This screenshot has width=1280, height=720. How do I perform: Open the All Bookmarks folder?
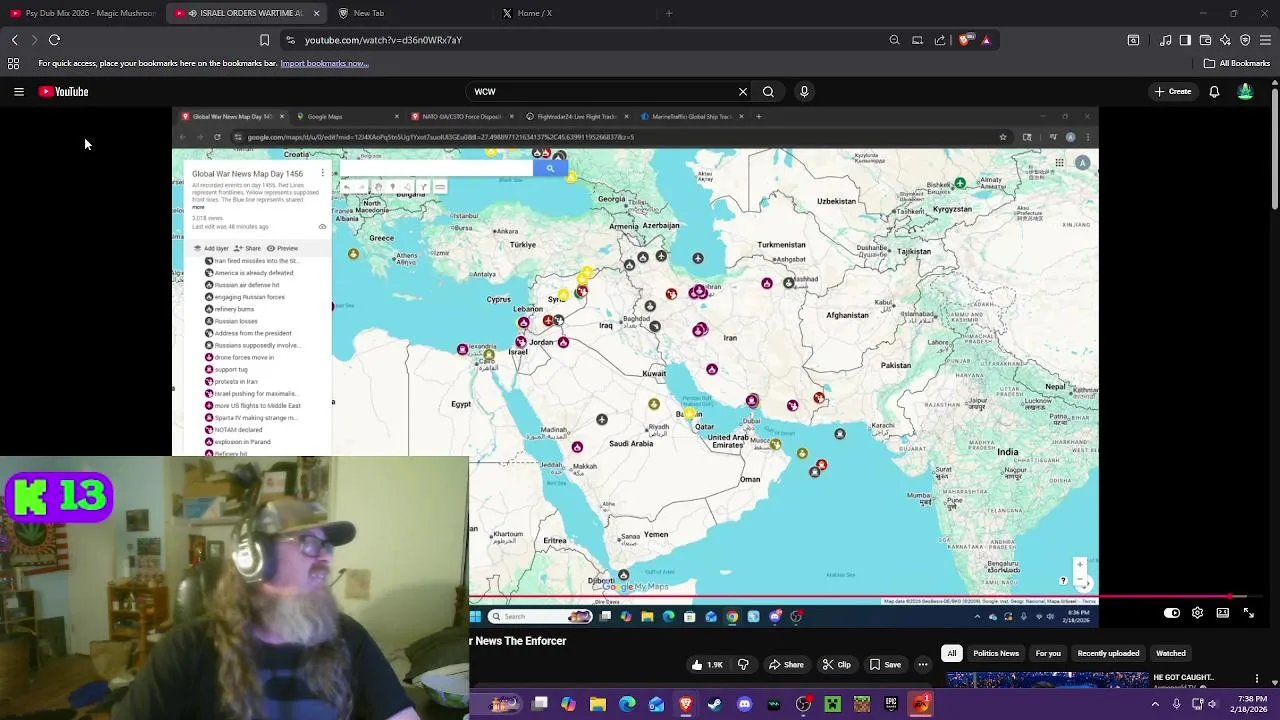pos(1237,63)
